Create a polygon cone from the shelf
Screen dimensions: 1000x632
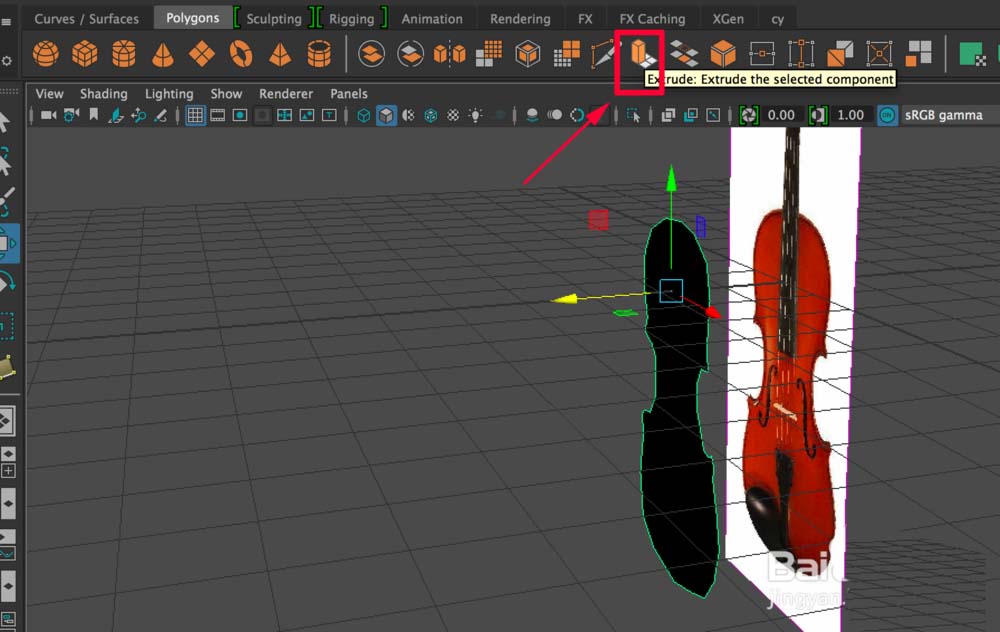click(x=163, y=54)
